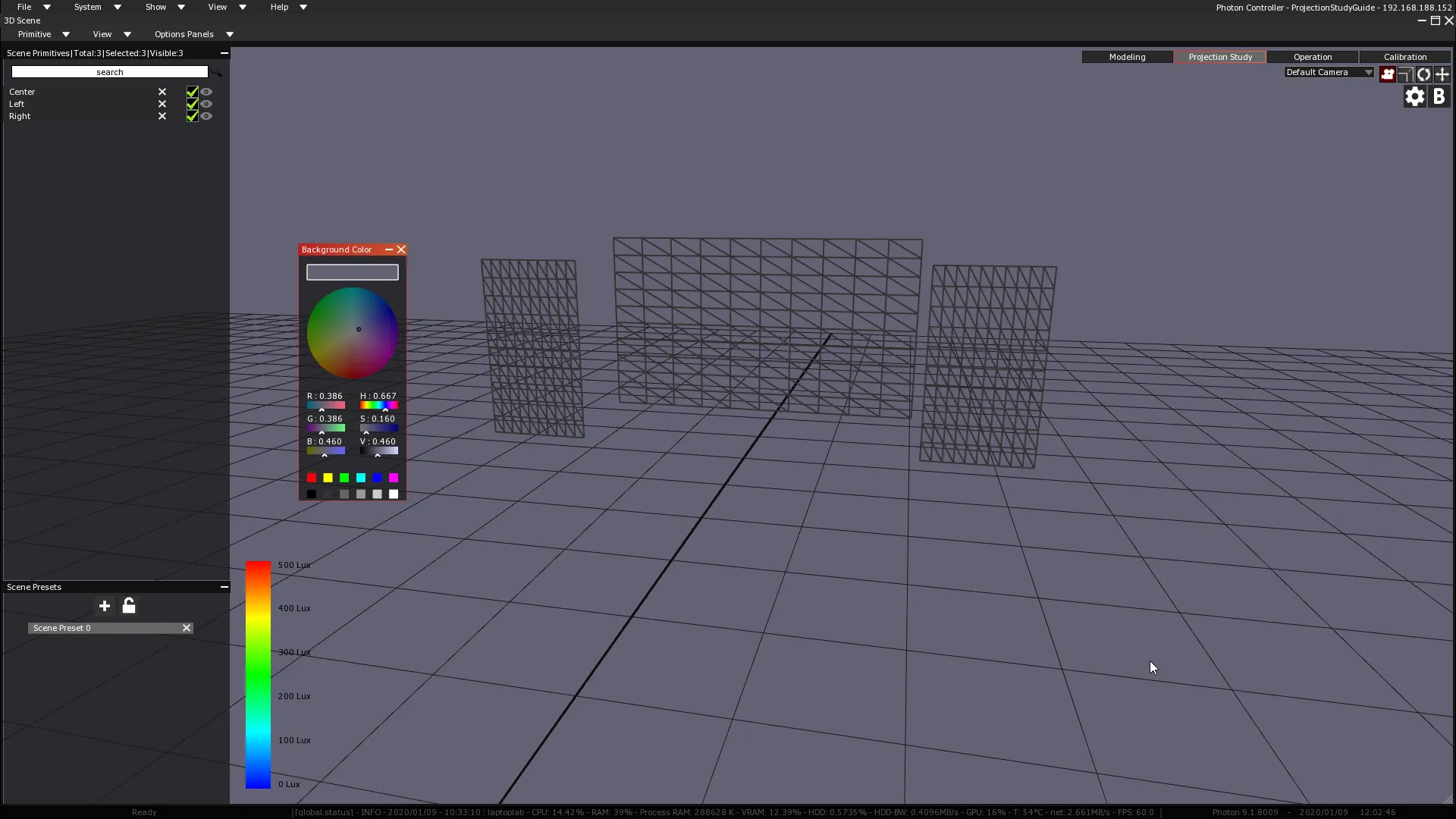Image resolution: width=1456 pixels, height=819 pixels.
Task: Hide the Left primitive using eye icon
Action: tap(206, 104)
